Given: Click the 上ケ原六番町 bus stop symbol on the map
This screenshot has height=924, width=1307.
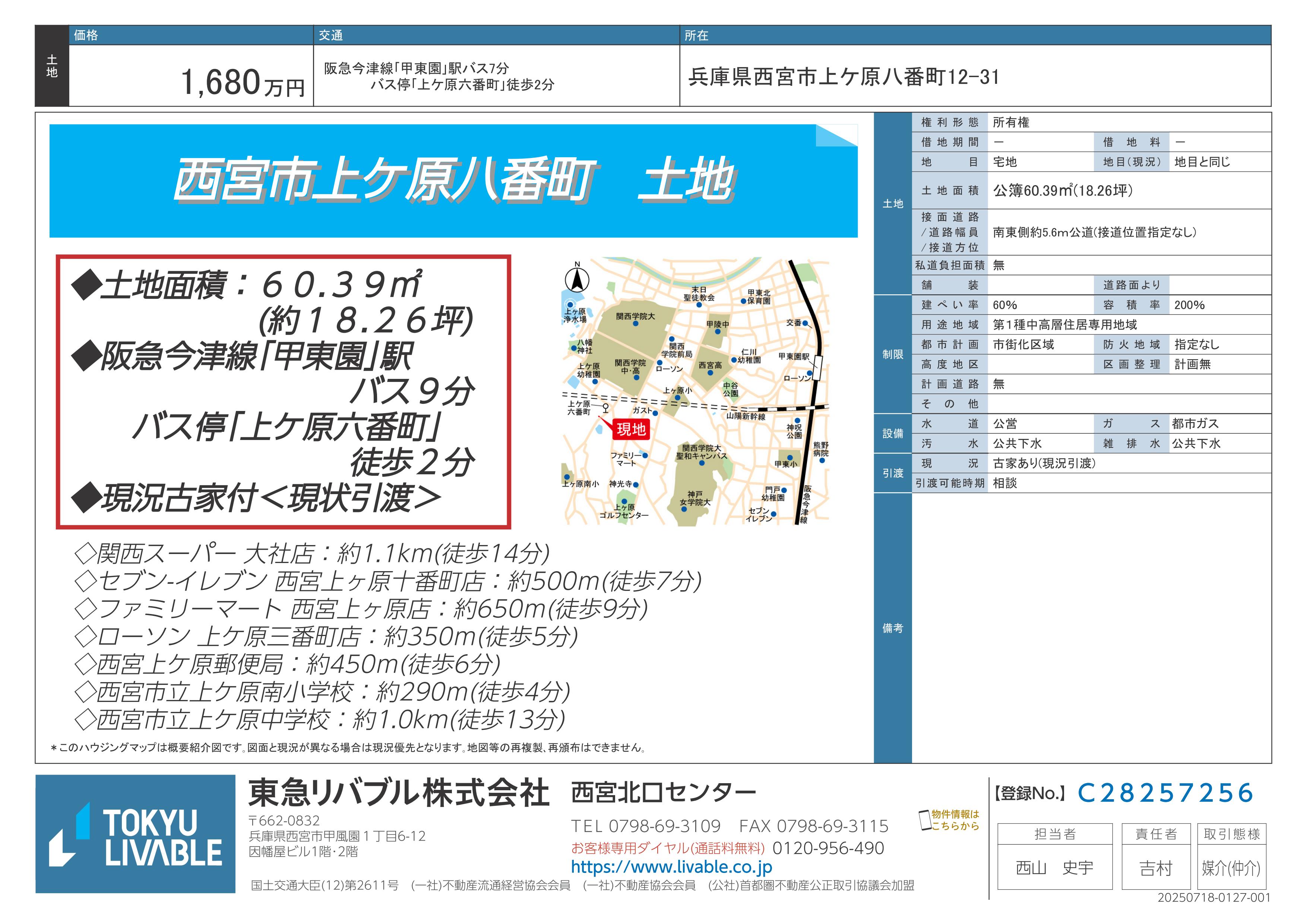Looking at the screenshot, I should (606, 408).
